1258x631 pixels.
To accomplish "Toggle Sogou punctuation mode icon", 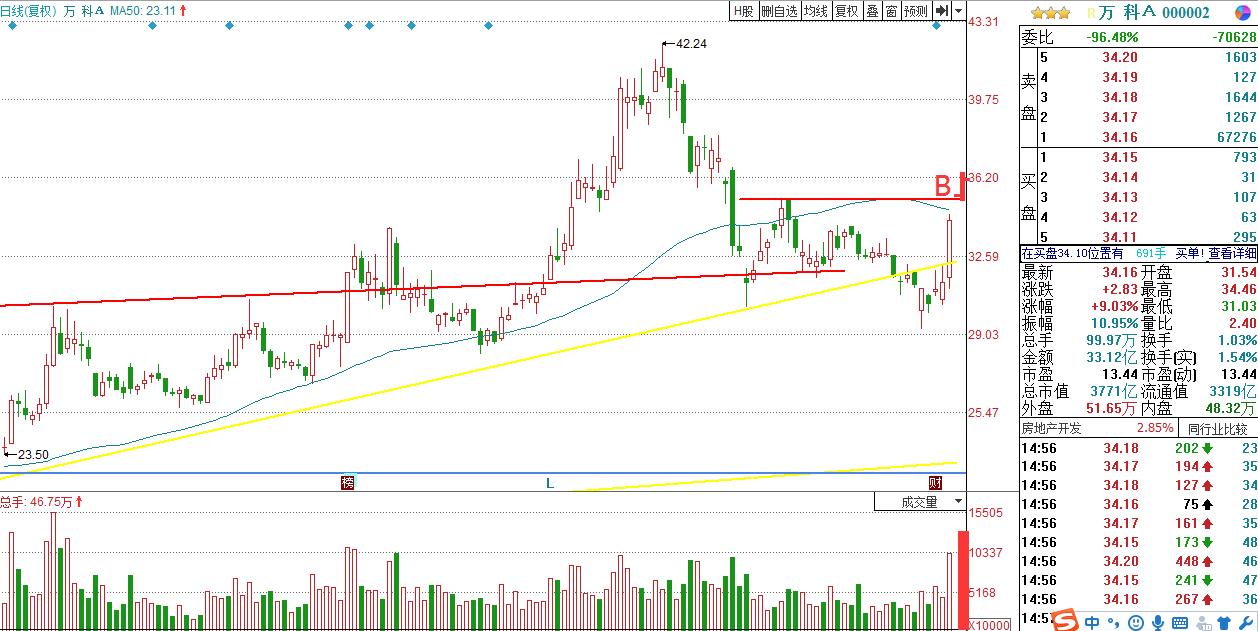I will click(x=1113, y=622).
